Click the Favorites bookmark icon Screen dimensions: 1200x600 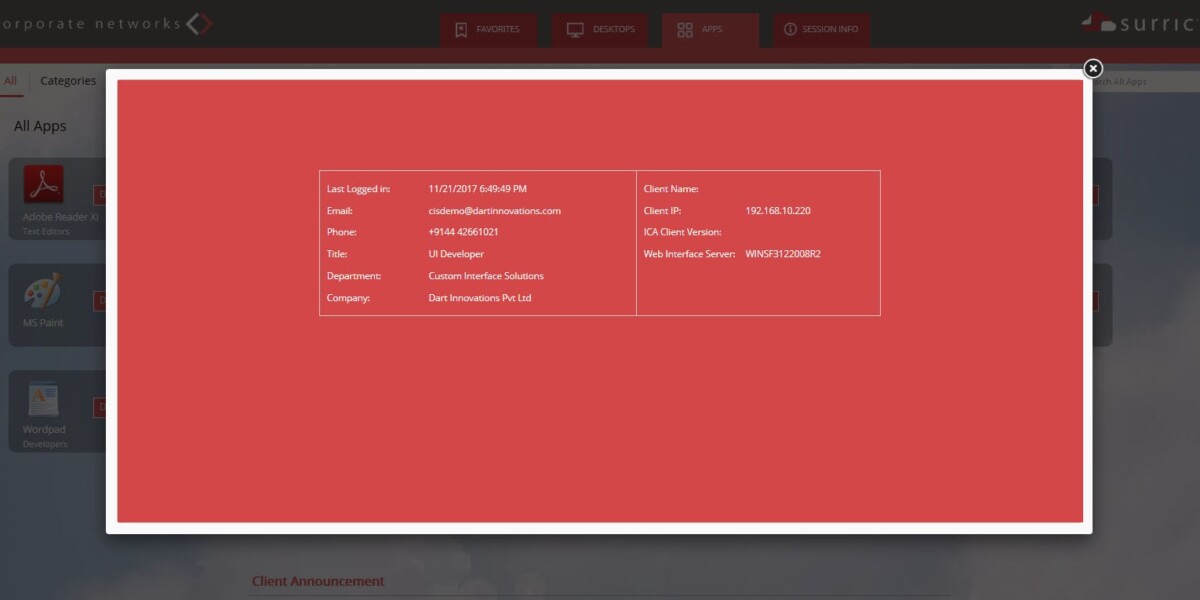click(x=461, y=30)
